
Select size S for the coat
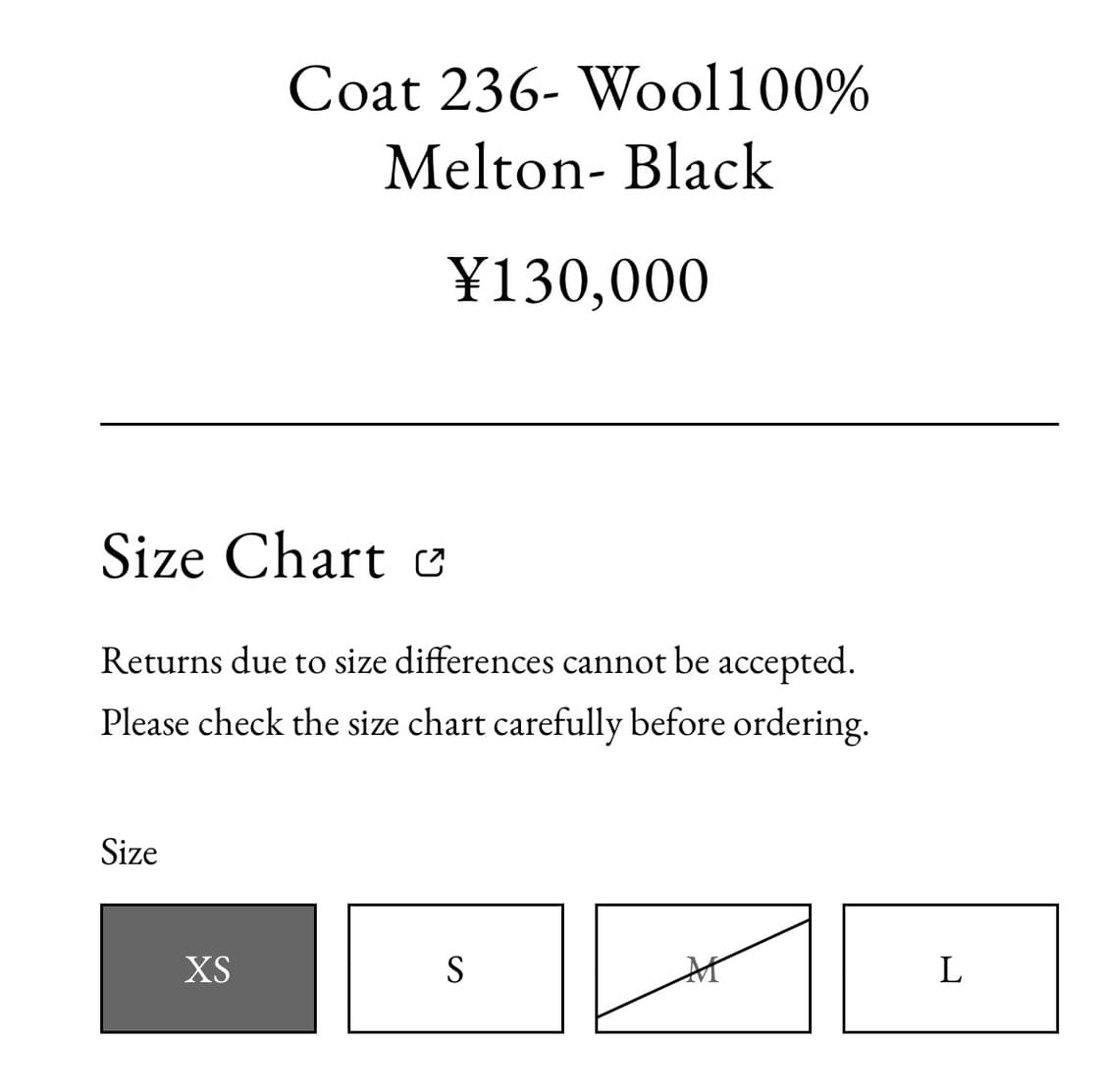pyautogui.click(x=455, y=968)
